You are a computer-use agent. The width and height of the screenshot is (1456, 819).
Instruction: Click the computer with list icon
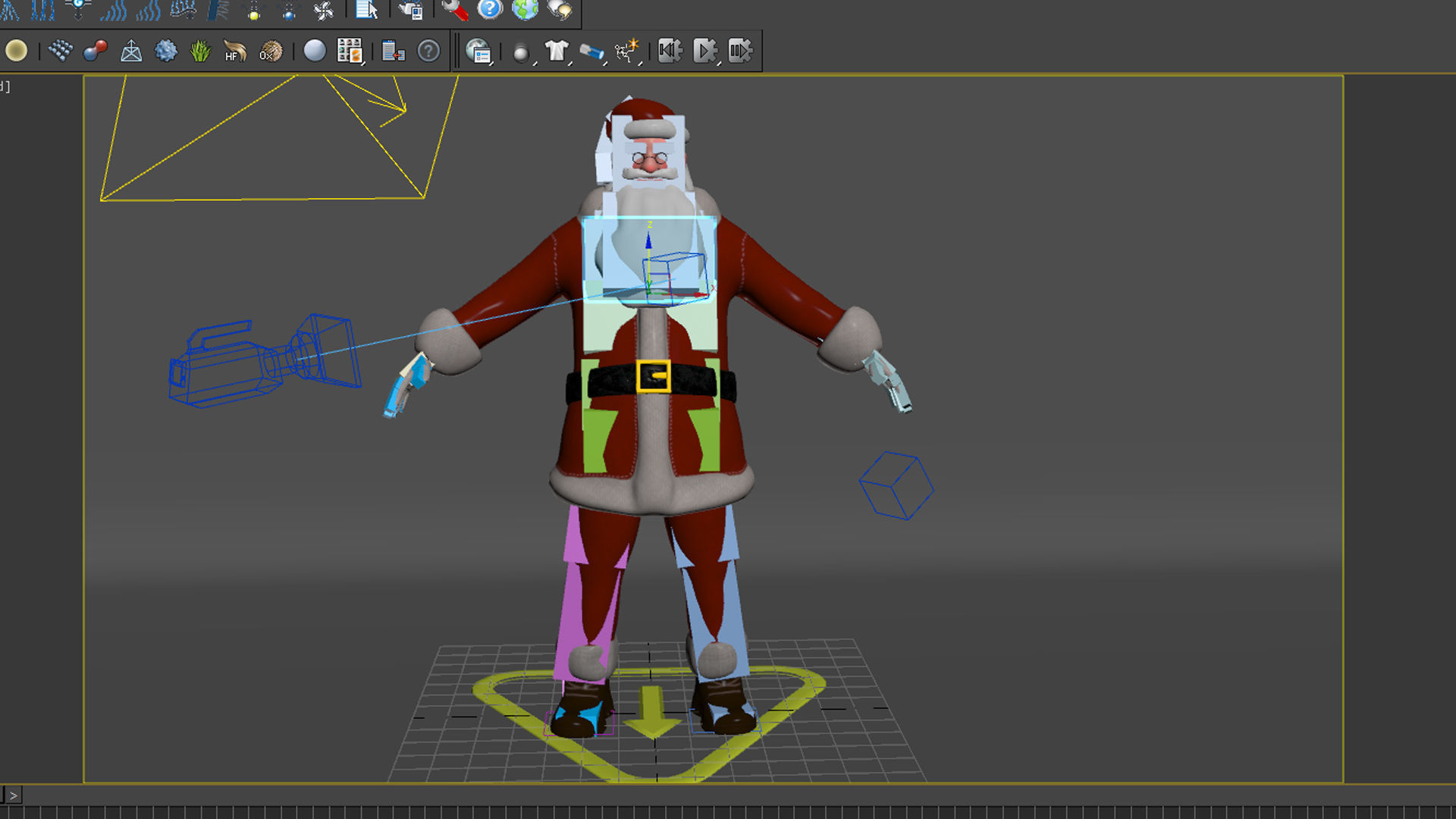(411, 10)
